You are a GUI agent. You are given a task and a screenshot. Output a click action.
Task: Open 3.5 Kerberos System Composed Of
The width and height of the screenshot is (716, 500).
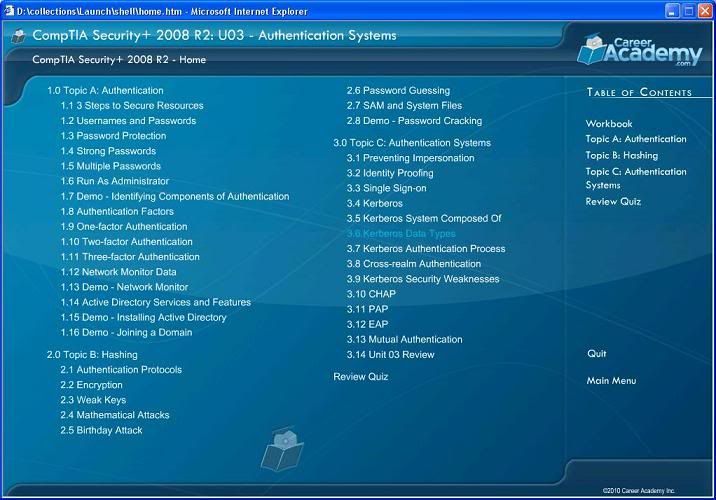point(424,218)
